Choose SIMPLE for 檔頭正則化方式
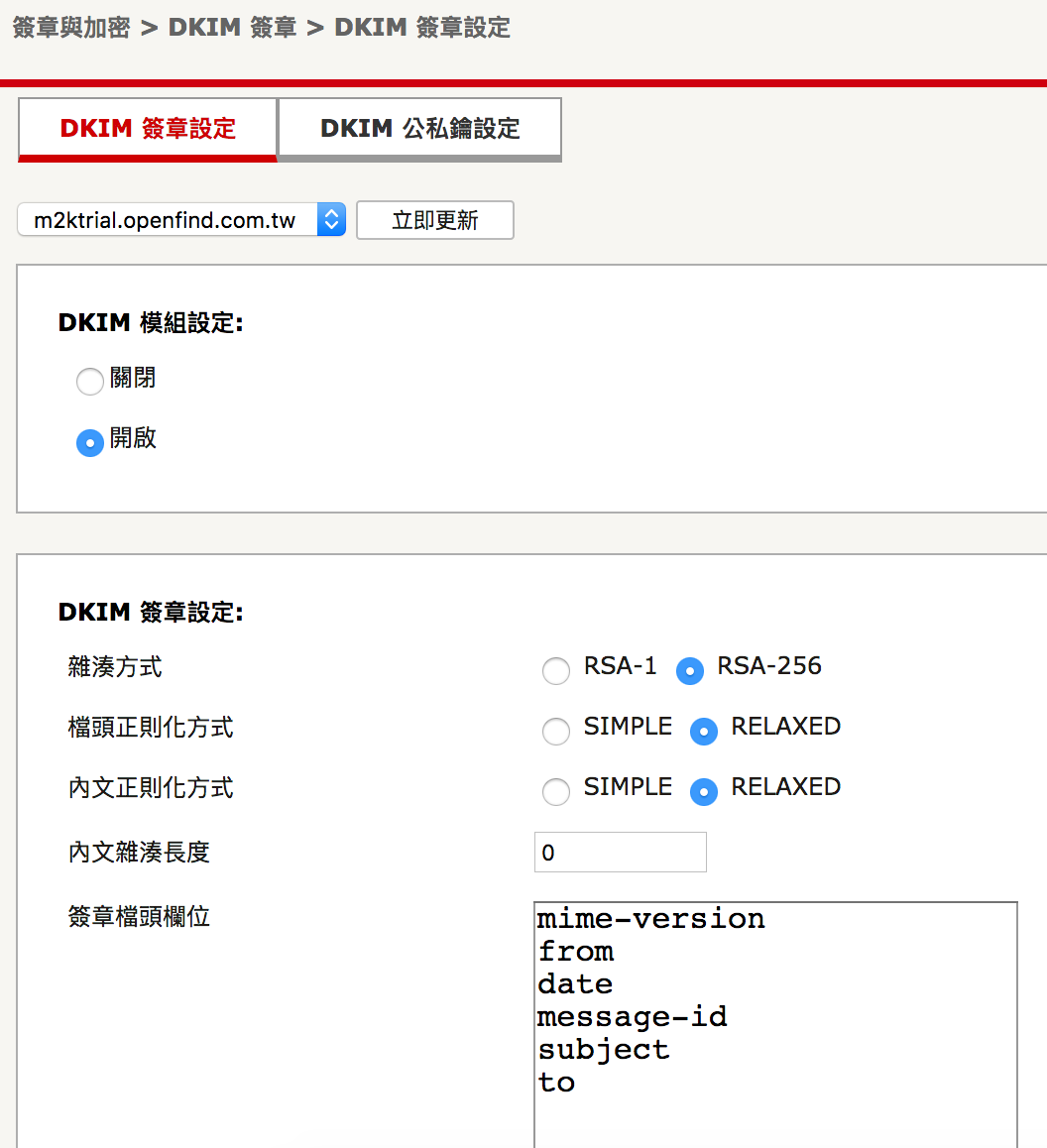The height and width of the screenshot is (1148, 1047). click(556, 732)
